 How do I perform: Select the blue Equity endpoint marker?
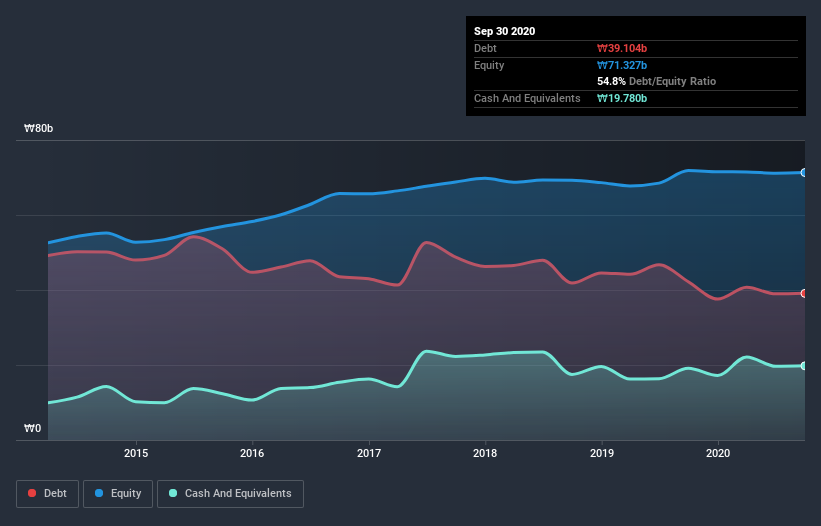click(x=804, y=173)
